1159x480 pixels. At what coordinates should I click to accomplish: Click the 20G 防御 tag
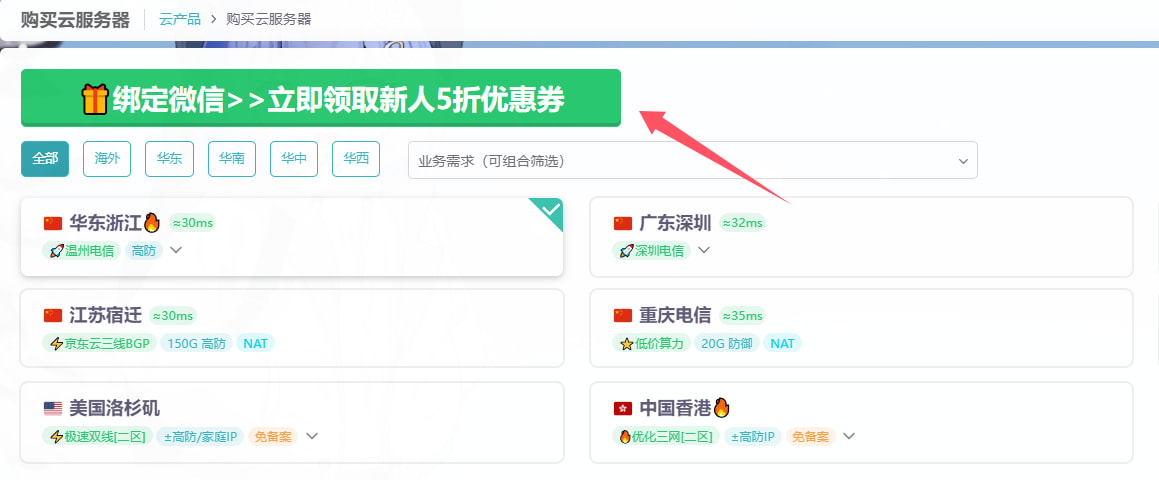click(x=727, y=343)
